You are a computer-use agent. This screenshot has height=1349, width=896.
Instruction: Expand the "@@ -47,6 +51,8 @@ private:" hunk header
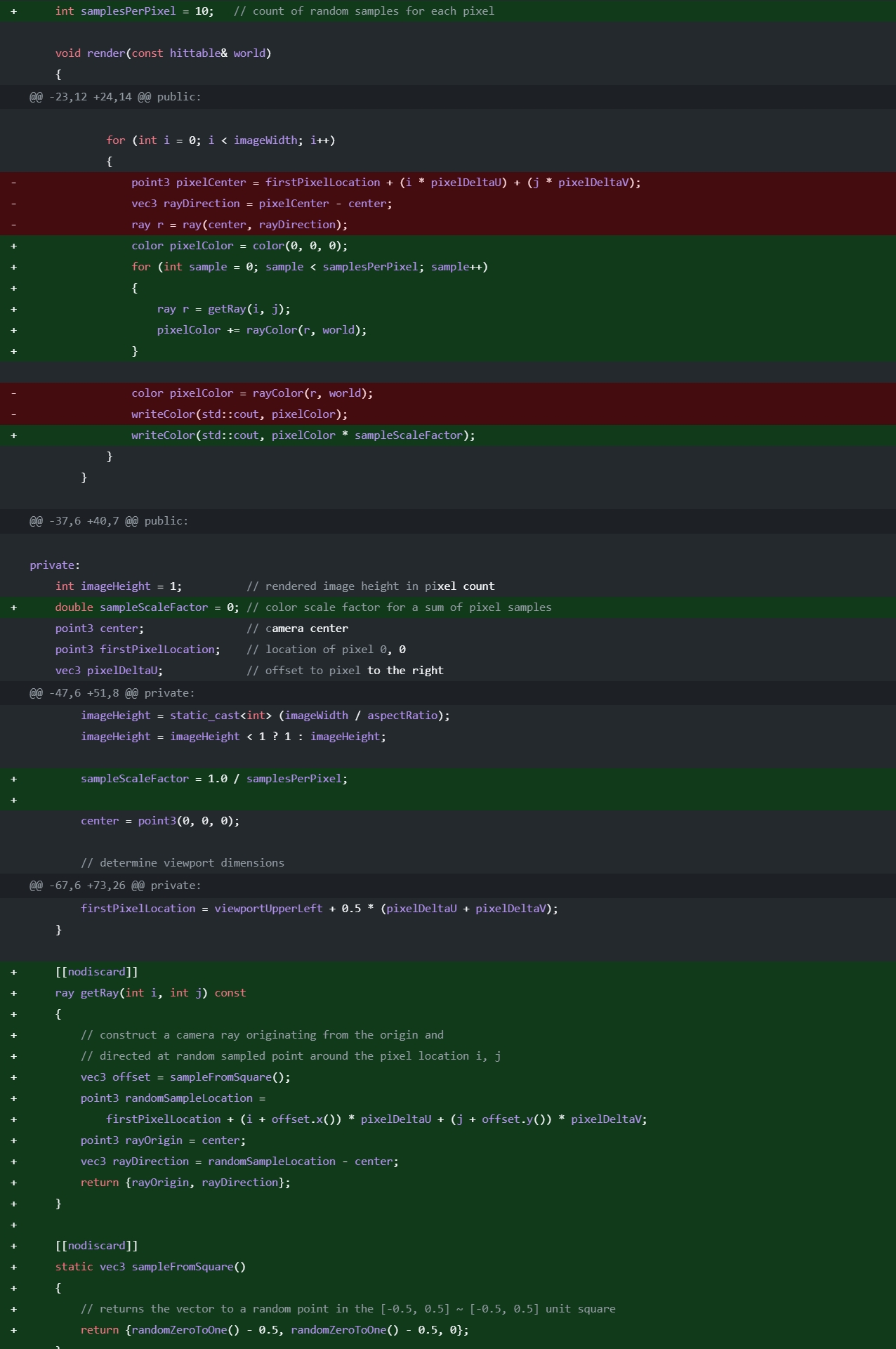448,693
